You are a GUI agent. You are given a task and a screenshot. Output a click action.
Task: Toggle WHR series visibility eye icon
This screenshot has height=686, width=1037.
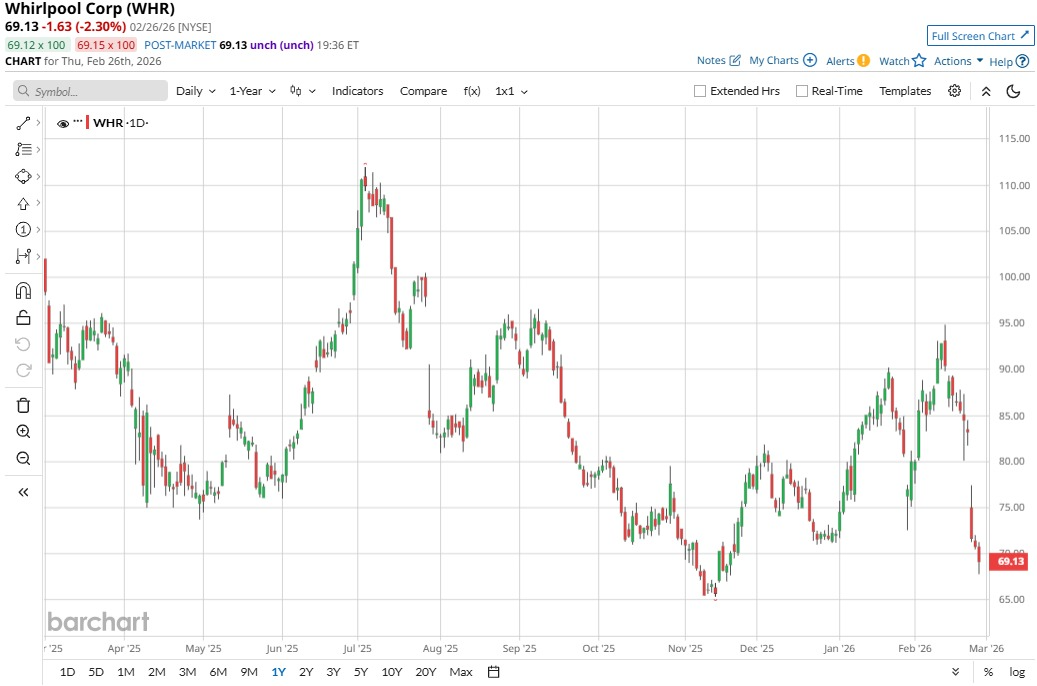click(63, 123)
